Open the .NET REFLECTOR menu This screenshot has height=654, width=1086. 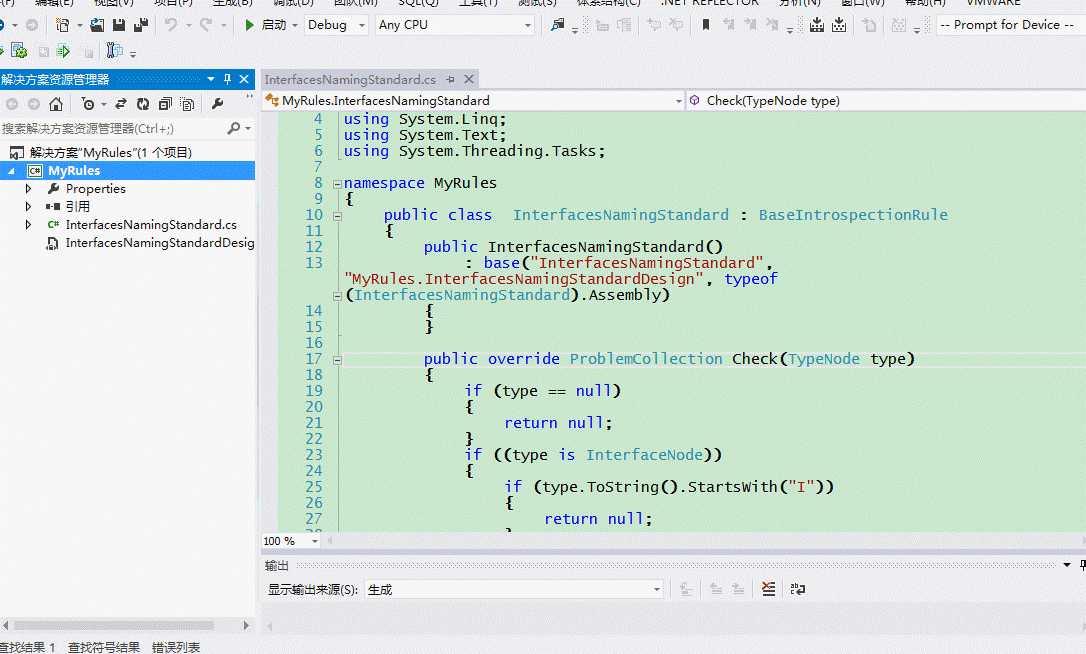709,3
